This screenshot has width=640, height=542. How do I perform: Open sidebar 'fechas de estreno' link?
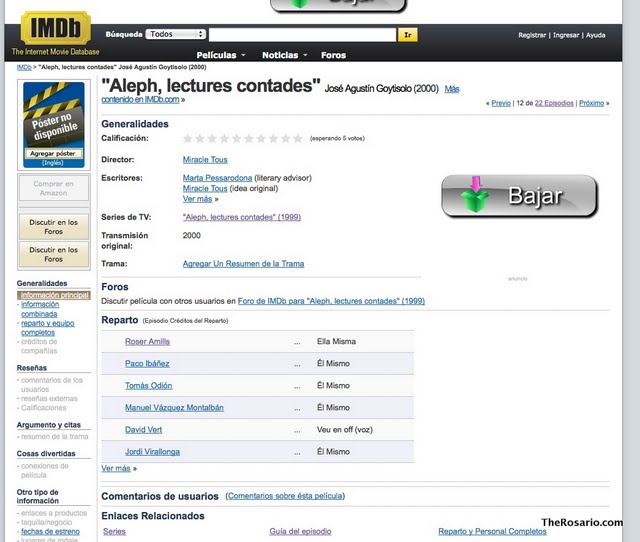pyautogui.click(x=50, y=531)
